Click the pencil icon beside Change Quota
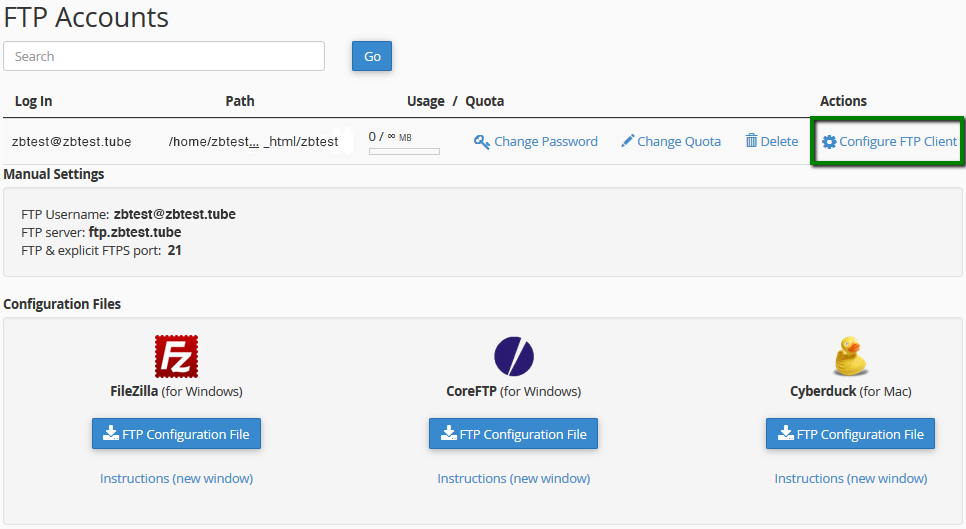This screenshot has height=529, width=966. coord(628,142)
